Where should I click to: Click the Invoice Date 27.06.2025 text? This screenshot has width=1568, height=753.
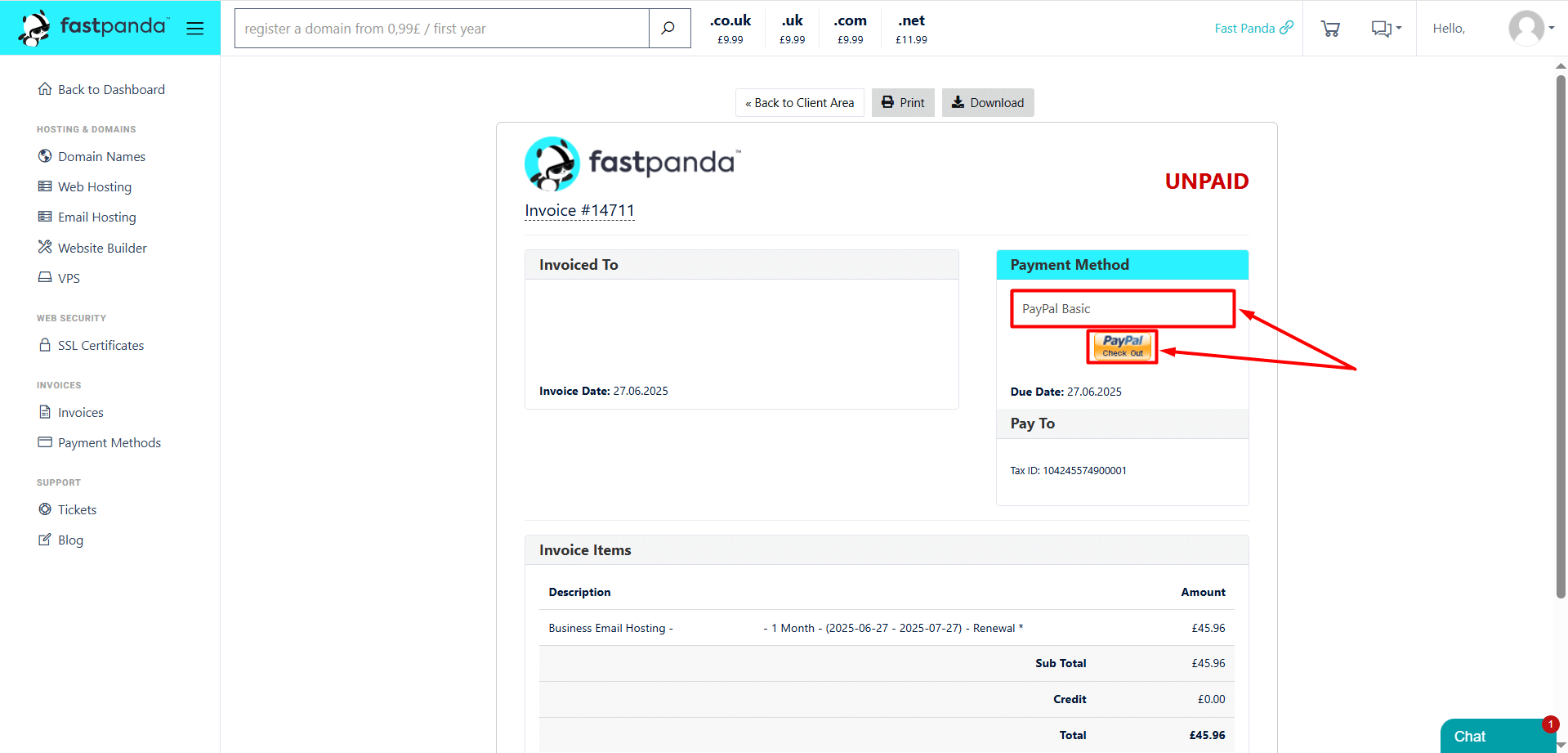pyautogui.click(x=604, y=391)
